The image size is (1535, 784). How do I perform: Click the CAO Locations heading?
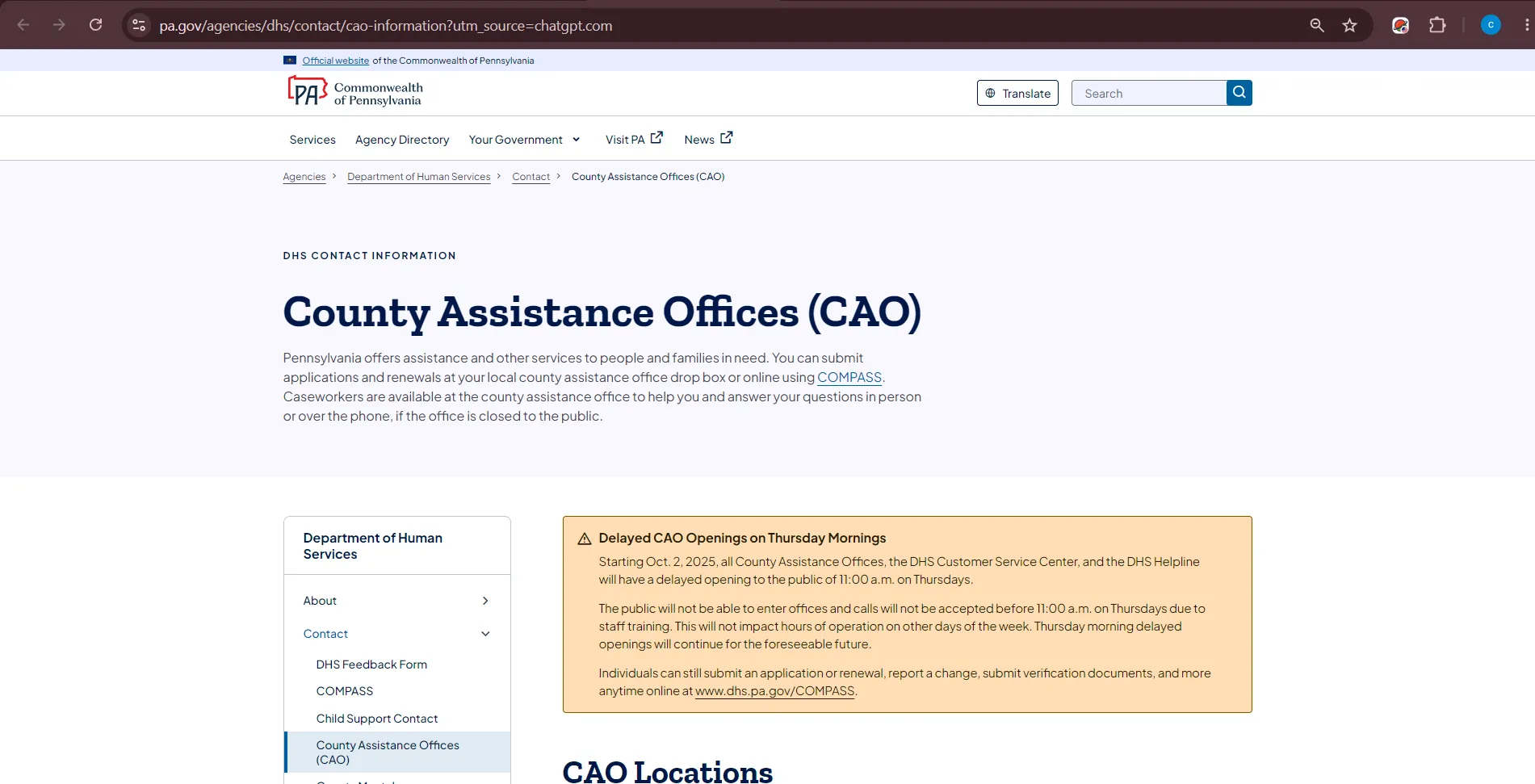pos(668,771)
